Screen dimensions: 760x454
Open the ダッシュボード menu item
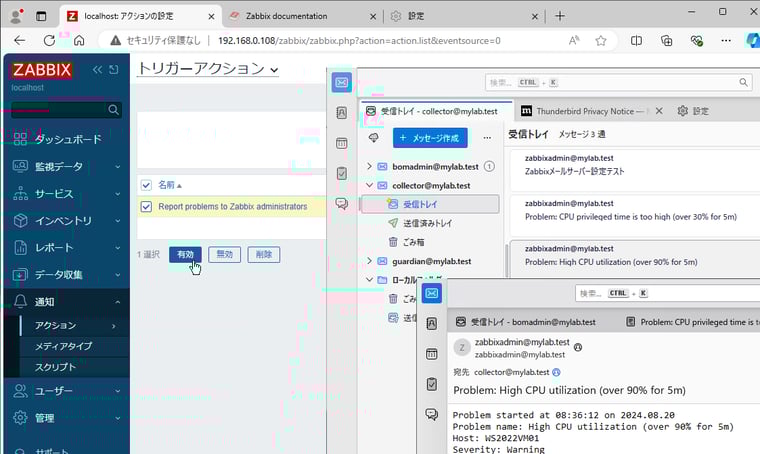pos(68,139)
